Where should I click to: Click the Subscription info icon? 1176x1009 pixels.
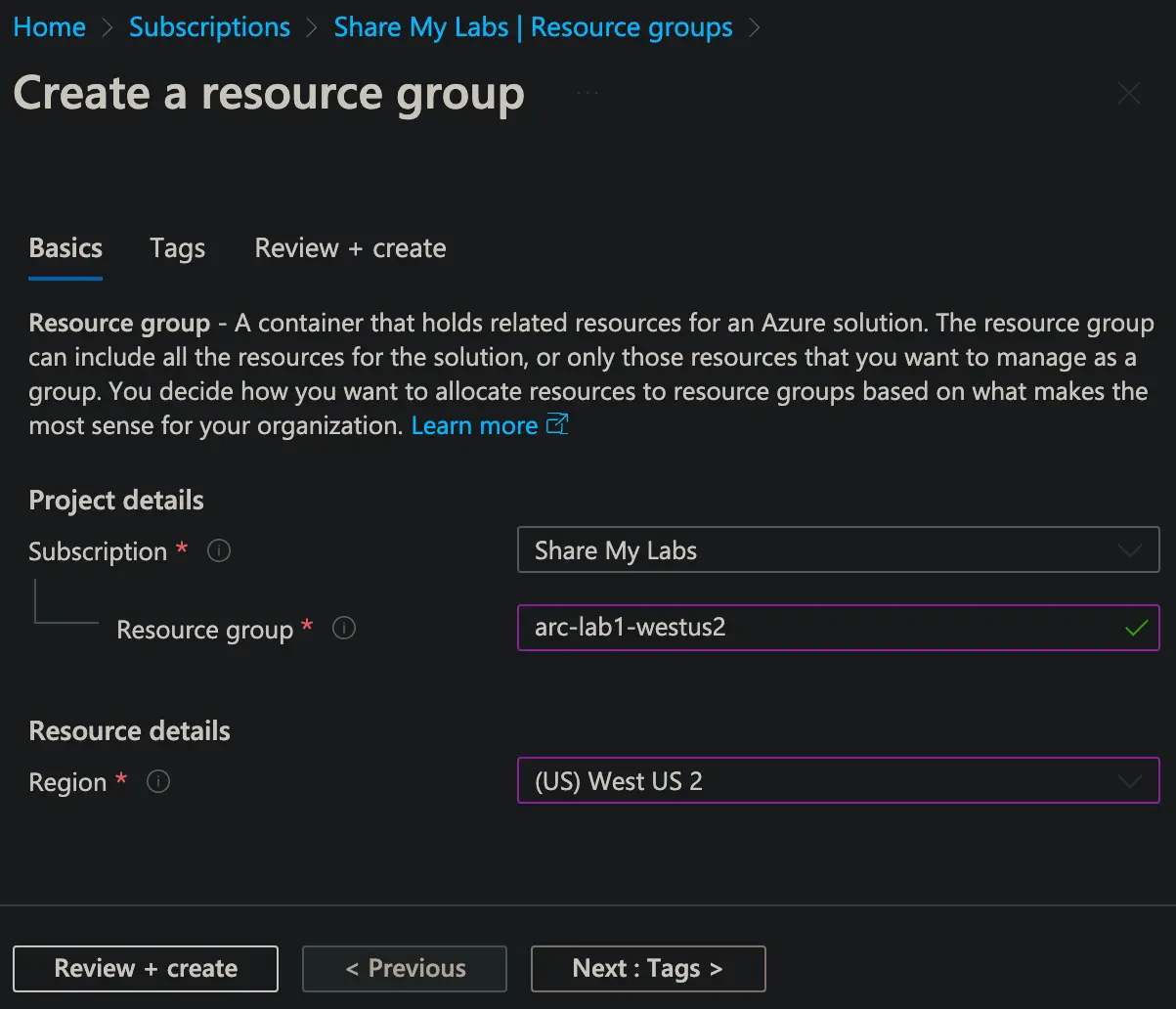click(x=220, y=551)
